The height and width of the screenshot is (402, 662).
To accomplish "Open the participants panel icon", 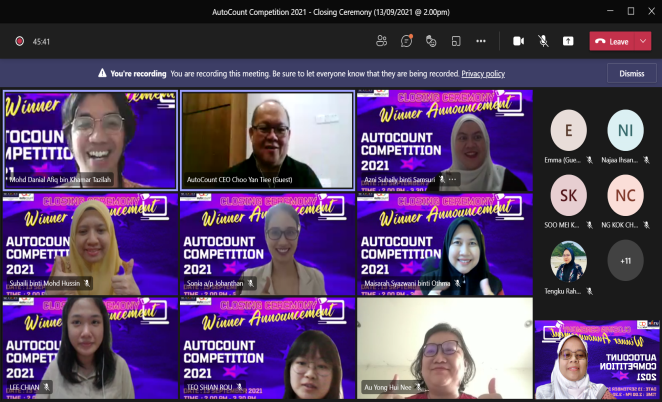I will coord(381,41).
